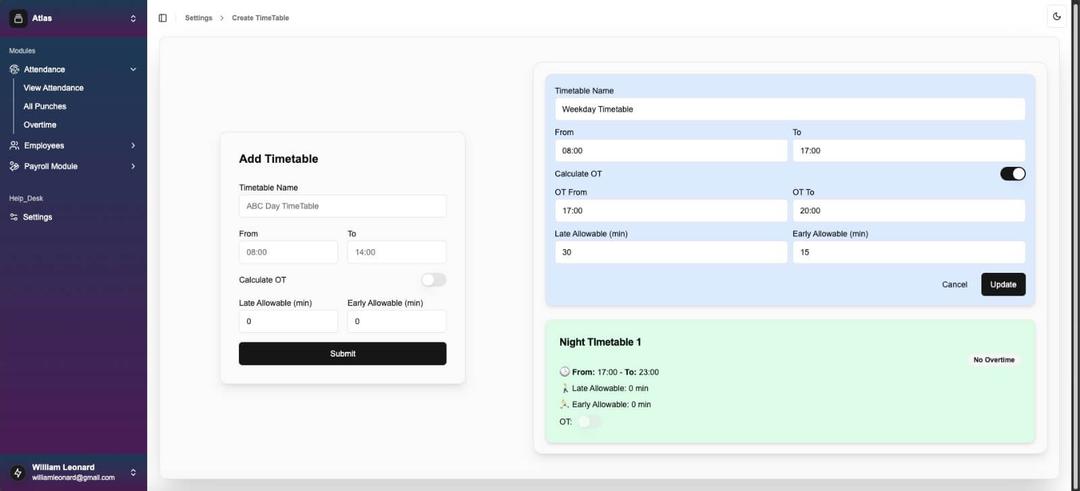This screenshot has width=1080, height=491.
Task: Collapse the Attendance module chevron
Action: coord(133,70)
